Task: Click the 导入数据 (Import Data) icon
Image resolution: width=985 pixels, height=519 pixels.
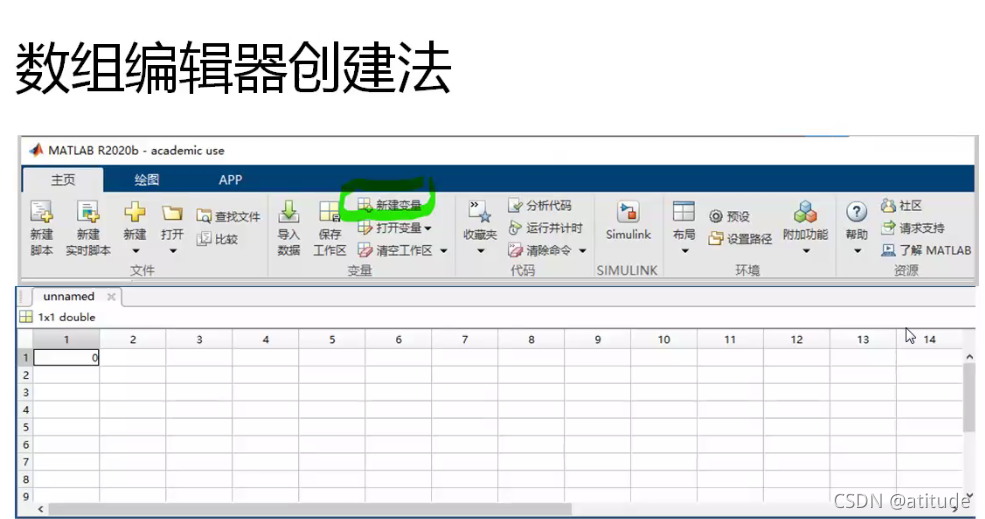Action: point(289,212)
